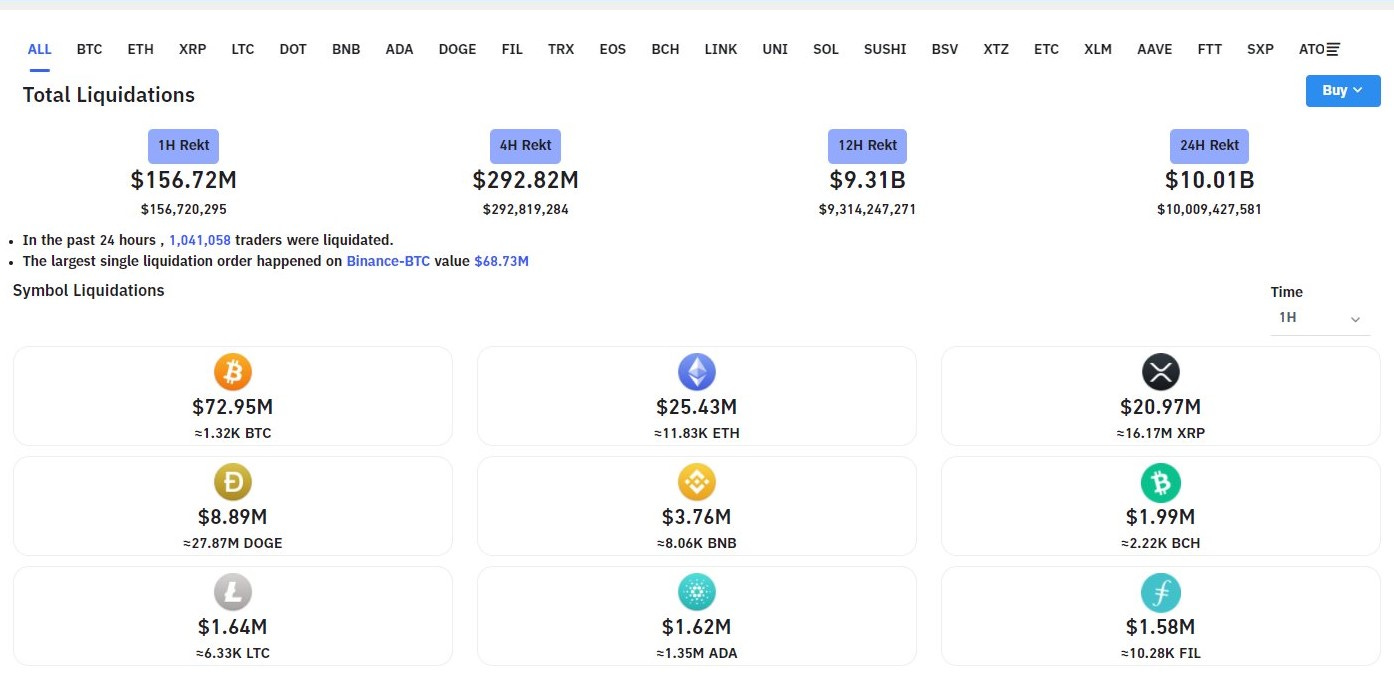The height and width of the screenshot is (687, 1394).
Task: Click the $25.43M ETH liquidation value
Action: click(x=697, y=407)
